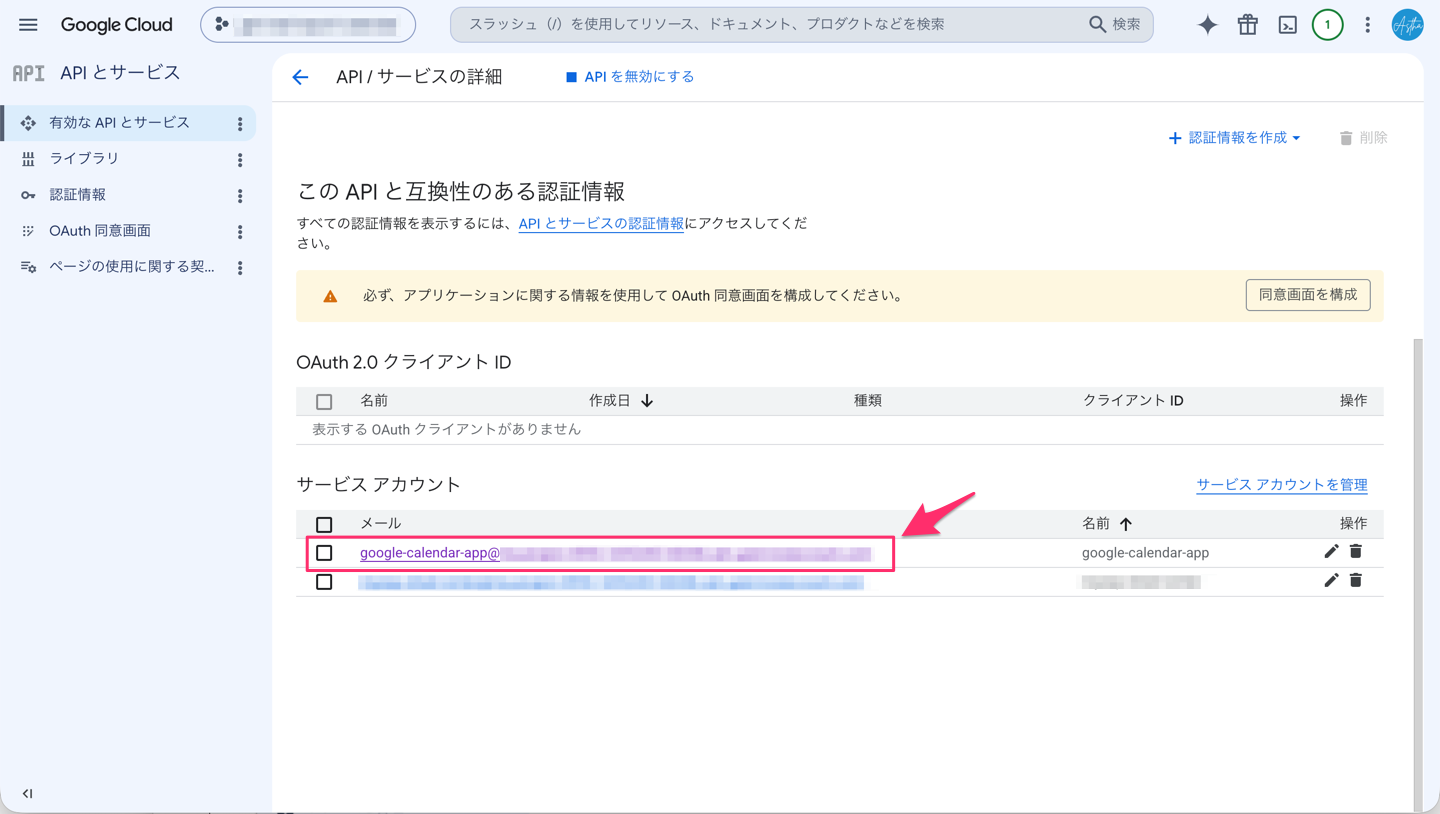Open 認証情報 in the sidebar
This screenshot has height=814, width=1440.
pos(77,195)
